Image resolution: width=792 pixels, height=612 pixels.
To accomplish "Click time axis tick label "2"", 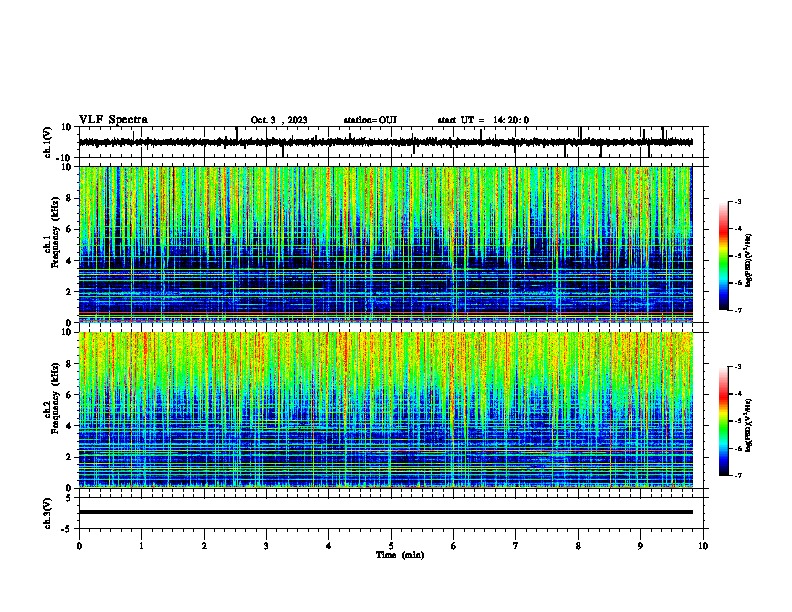I will pyautogui.click(x=204, y=546).
